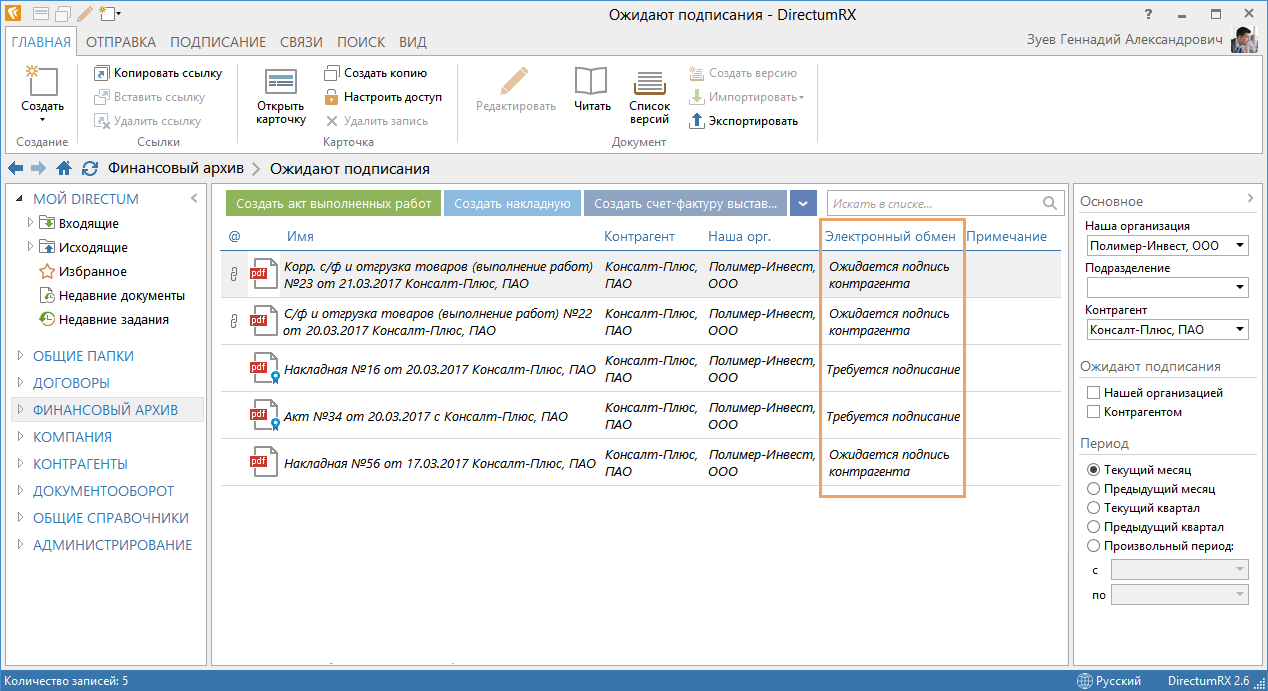Click the Home icon in navigation bar
The width and height of the screenshot is (1268, 691).
coord(64,169)
